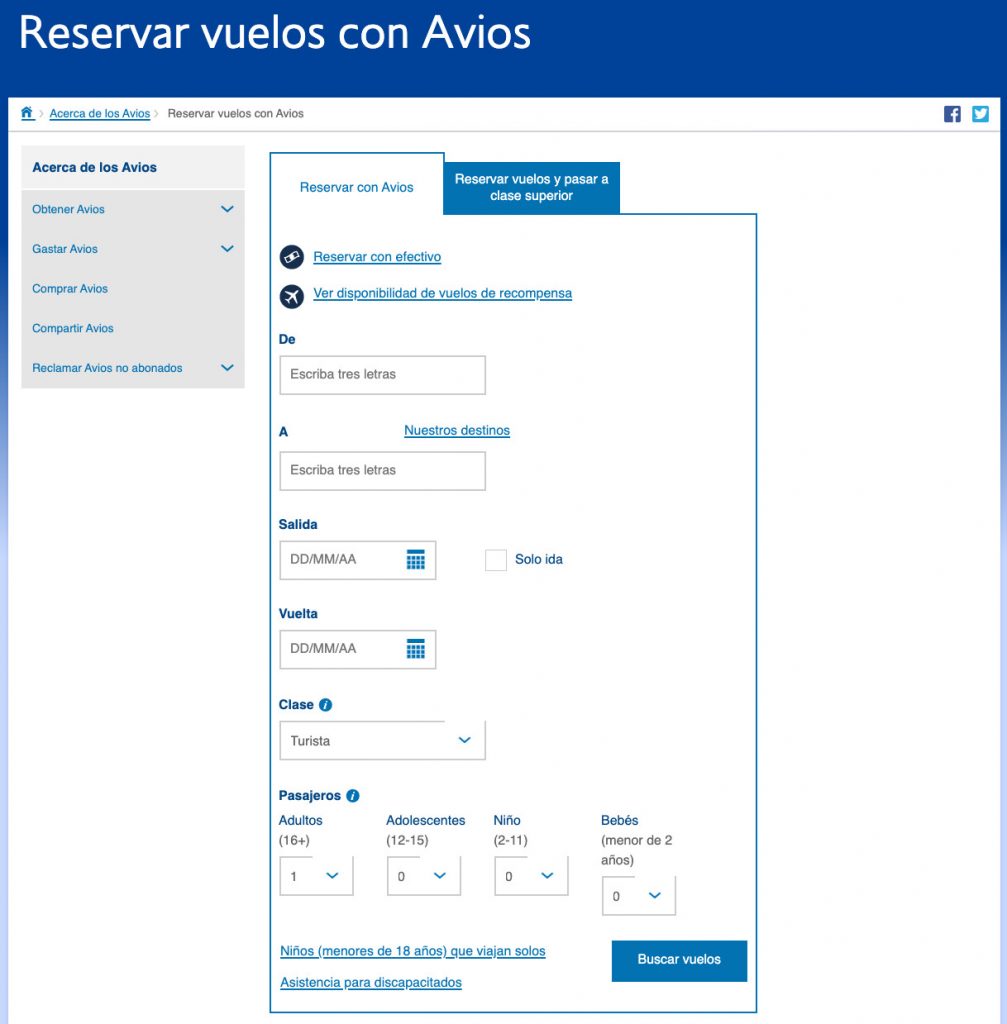Select the Reservar con Avios tab
The image size is (1007, 1024).
357,187
